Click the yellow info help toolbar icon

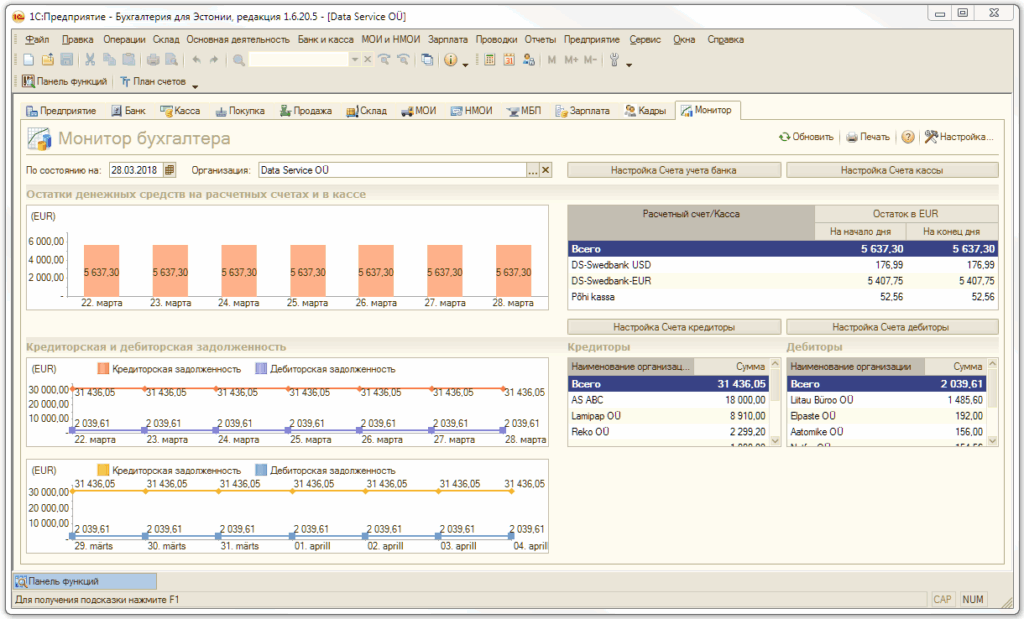pos(450,60)
